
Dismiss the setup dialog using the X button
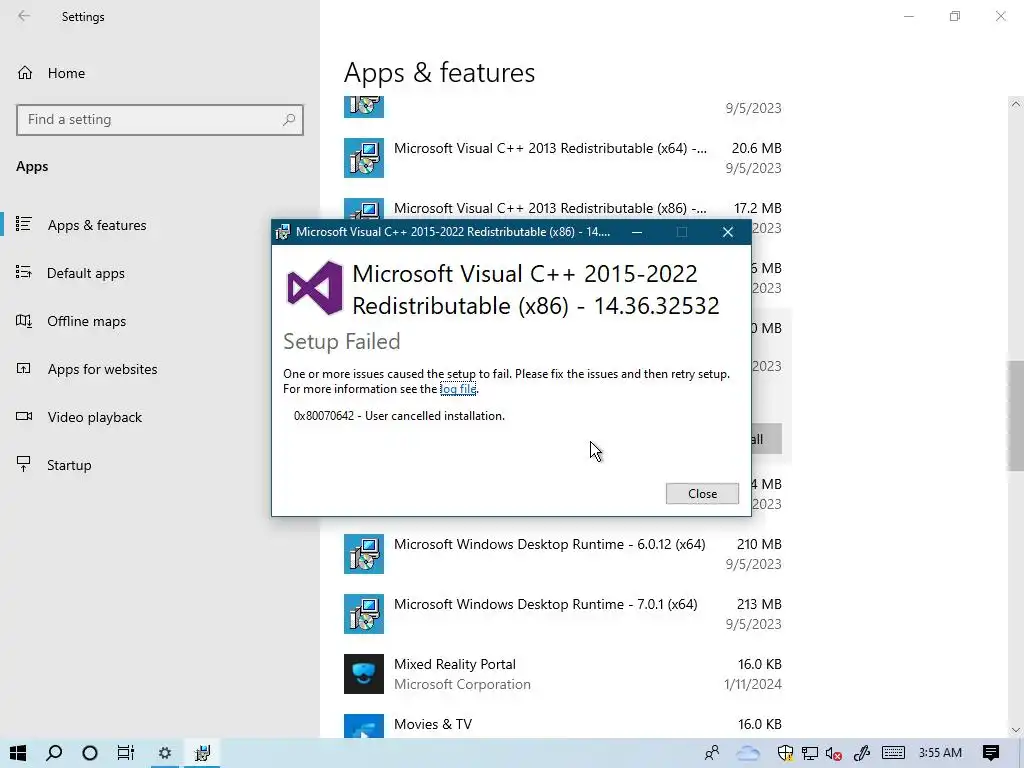pyautogui.click(x=728, y=232)
